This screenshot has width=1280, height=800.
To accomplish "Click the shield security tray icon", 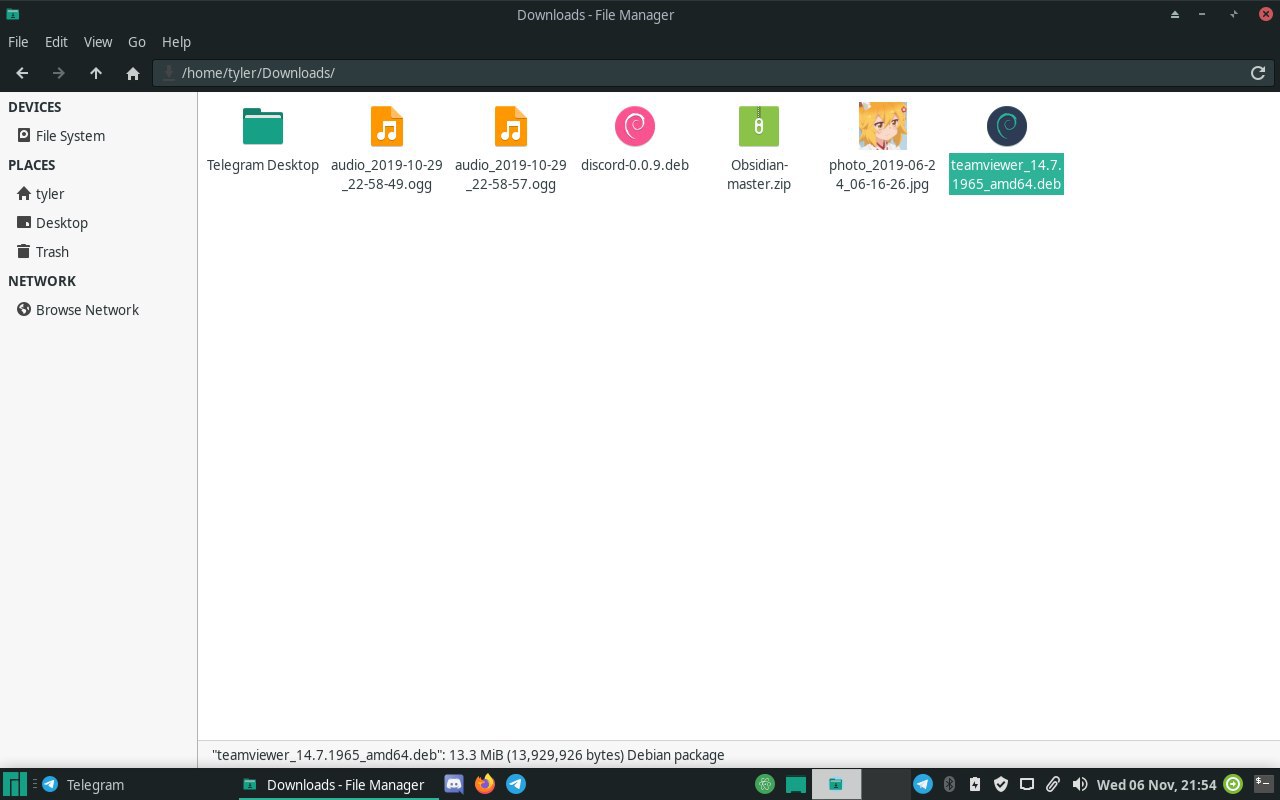I will pyautogui.click(x=1001, y=785).
